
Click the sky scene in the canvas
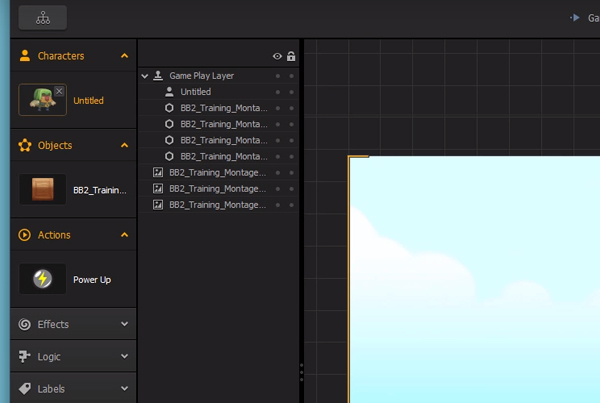[474, 279]
